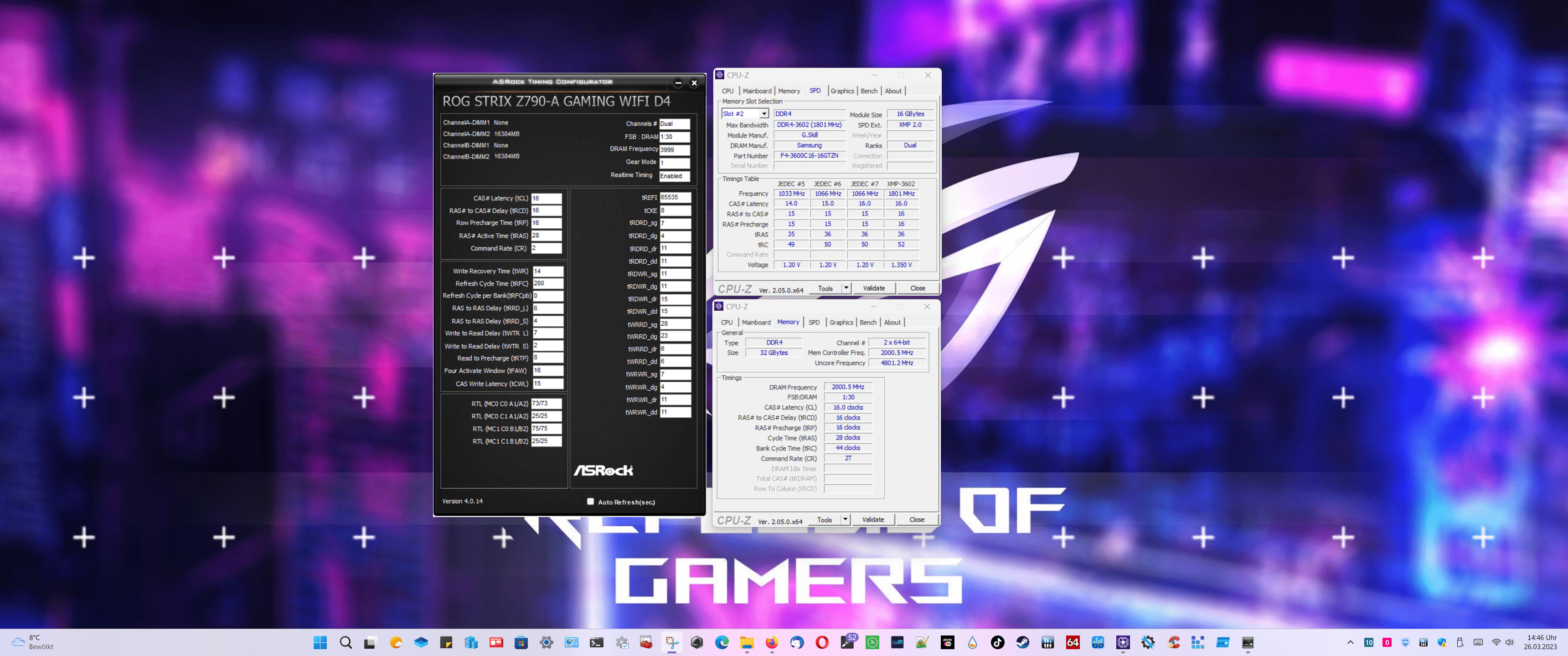Open File Explorer from taskbar
Screen dimensions: 1568x656
tap(747, 643)
